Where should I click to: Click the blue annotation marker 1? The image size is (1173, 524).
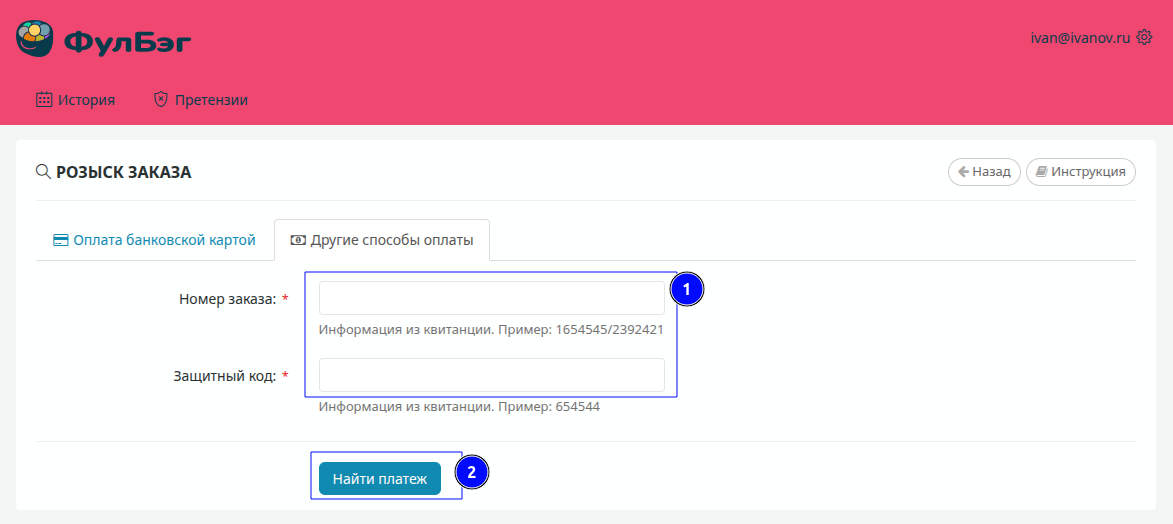click(687, 289)
